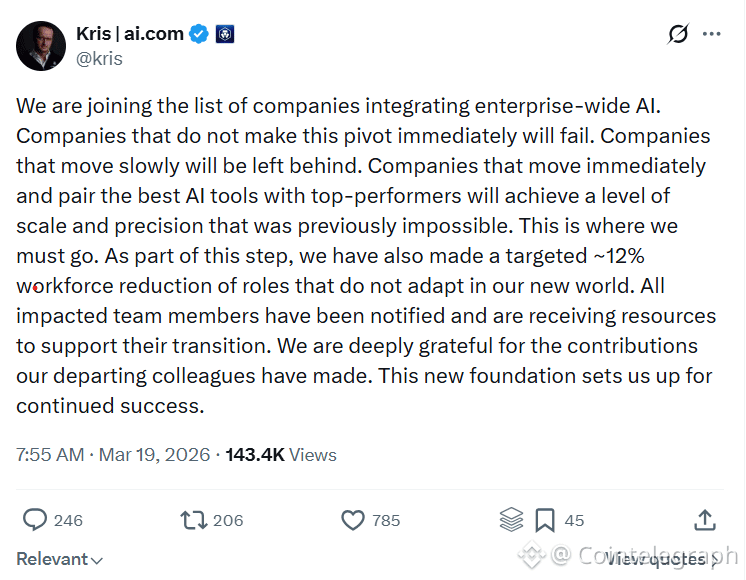Bookmark this post
746x580 pixels.
545,520
